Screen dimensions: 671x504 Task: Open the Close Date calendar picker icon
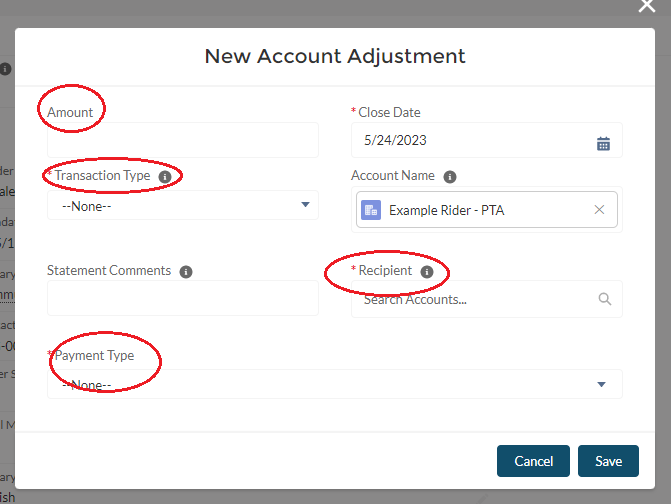603,143
